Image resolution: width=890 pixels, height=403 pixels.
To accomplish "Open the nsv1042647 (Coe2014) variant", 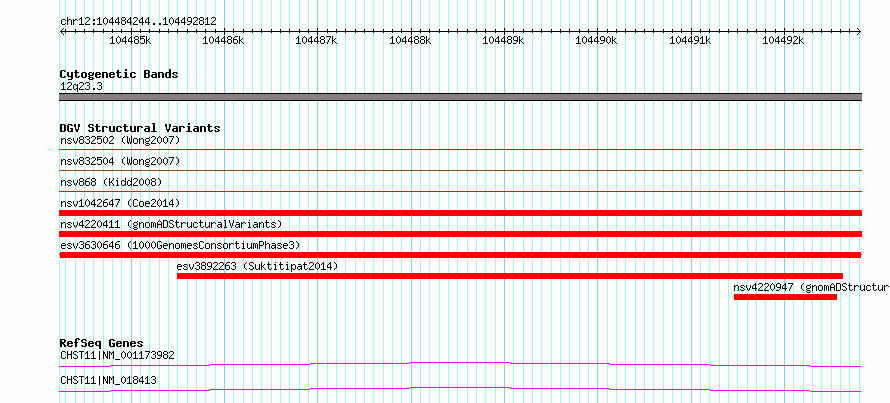I will (120, 203).
